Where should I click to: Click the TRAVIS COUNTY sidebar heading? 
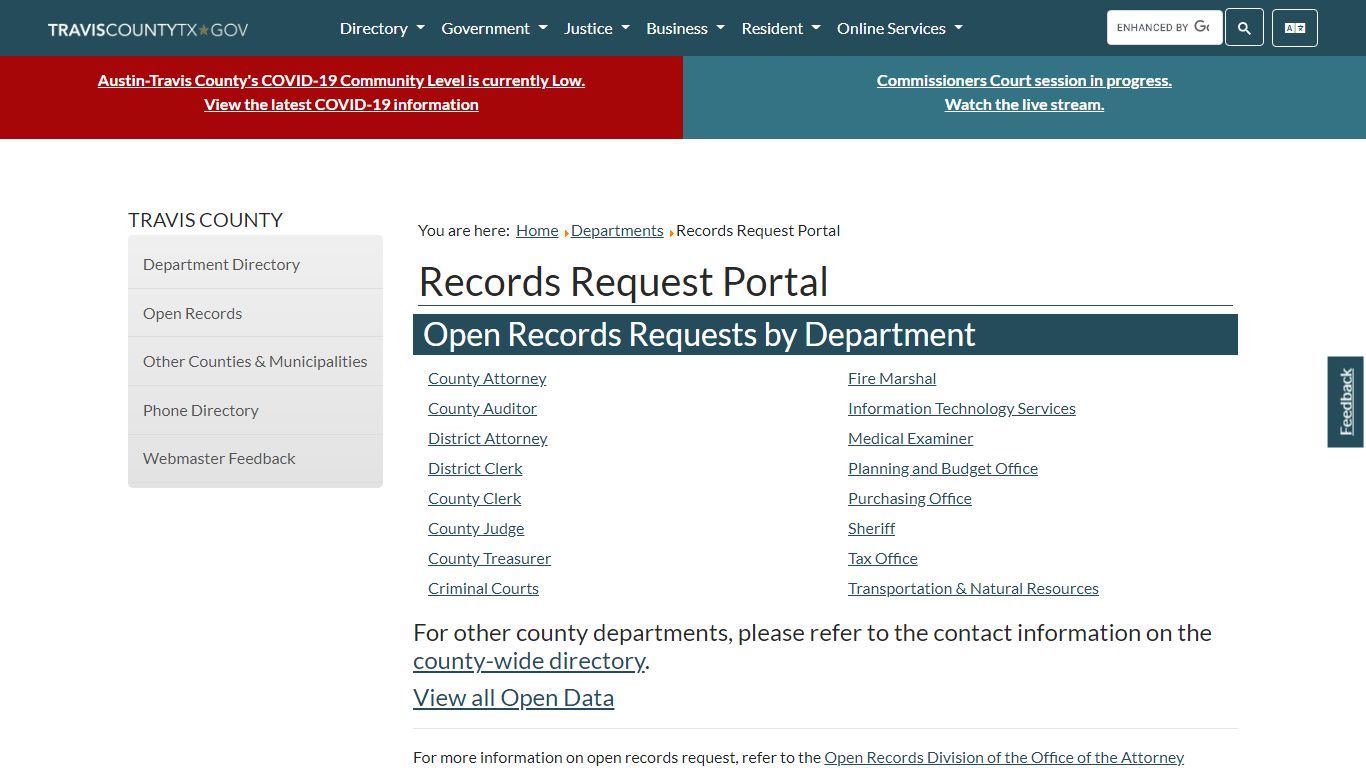pos(205,220)
